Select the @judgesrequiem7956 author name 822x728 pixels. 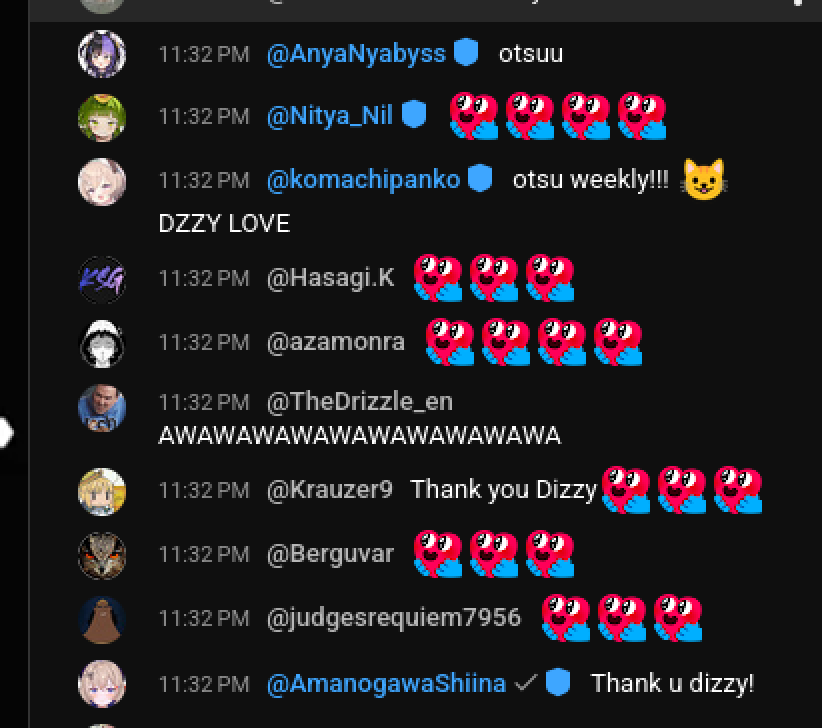click(x=394, y=617)
